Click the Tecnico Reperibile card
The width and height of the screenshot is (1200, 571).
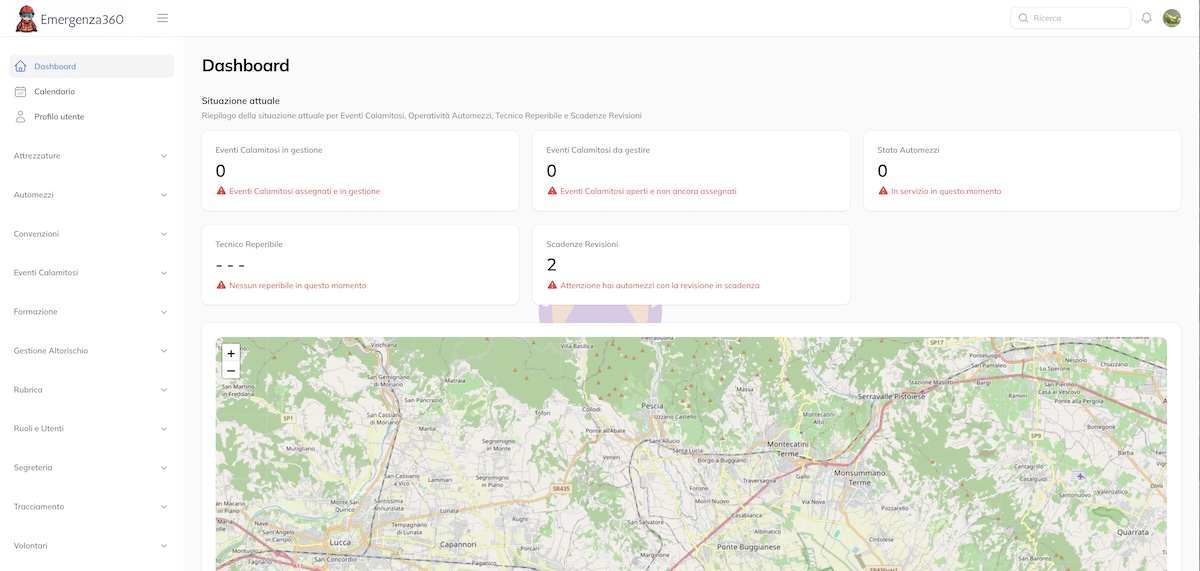(x=360, y=264)
